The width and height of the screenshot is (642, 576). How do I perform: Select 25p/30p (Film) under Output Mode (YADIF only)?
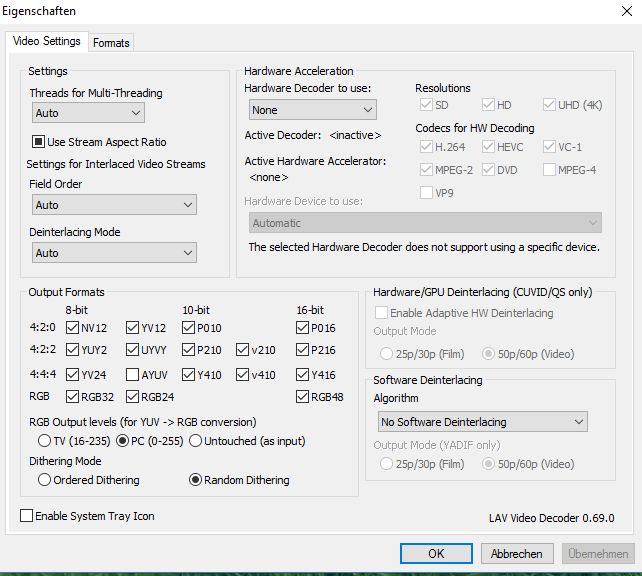pyautogui.click(x=386, y=463)
